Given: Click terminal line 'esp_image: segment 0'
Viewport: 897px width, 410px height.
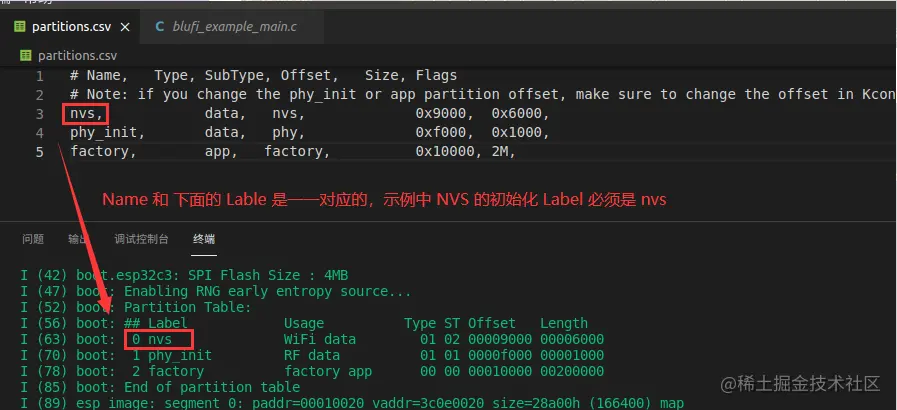Looking at the screenshot, I should (x=352, y=403).
